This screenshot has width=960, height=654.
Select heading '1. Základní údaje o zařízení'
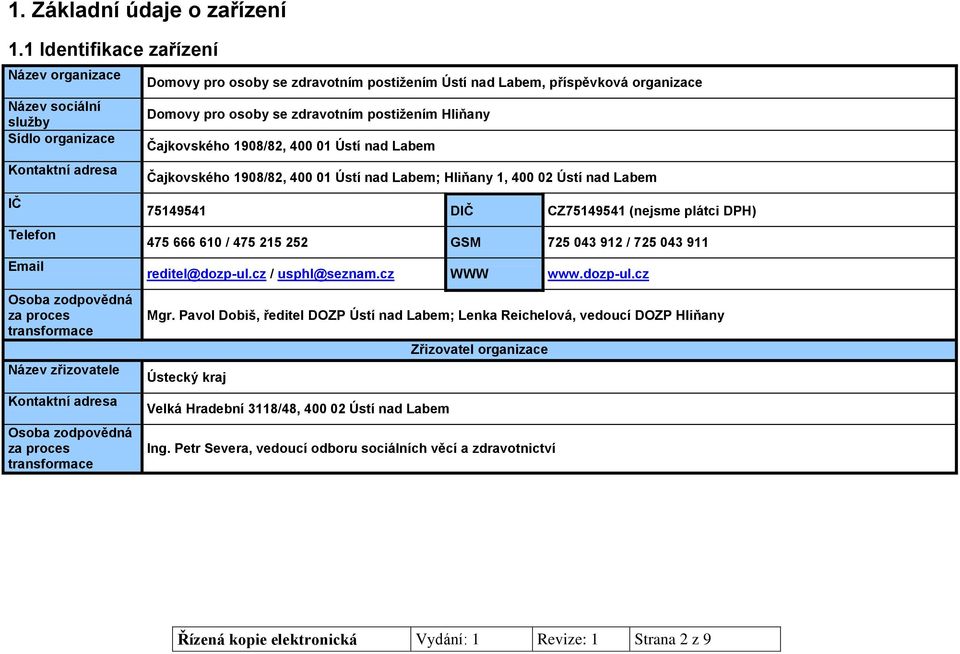point(147,10)
